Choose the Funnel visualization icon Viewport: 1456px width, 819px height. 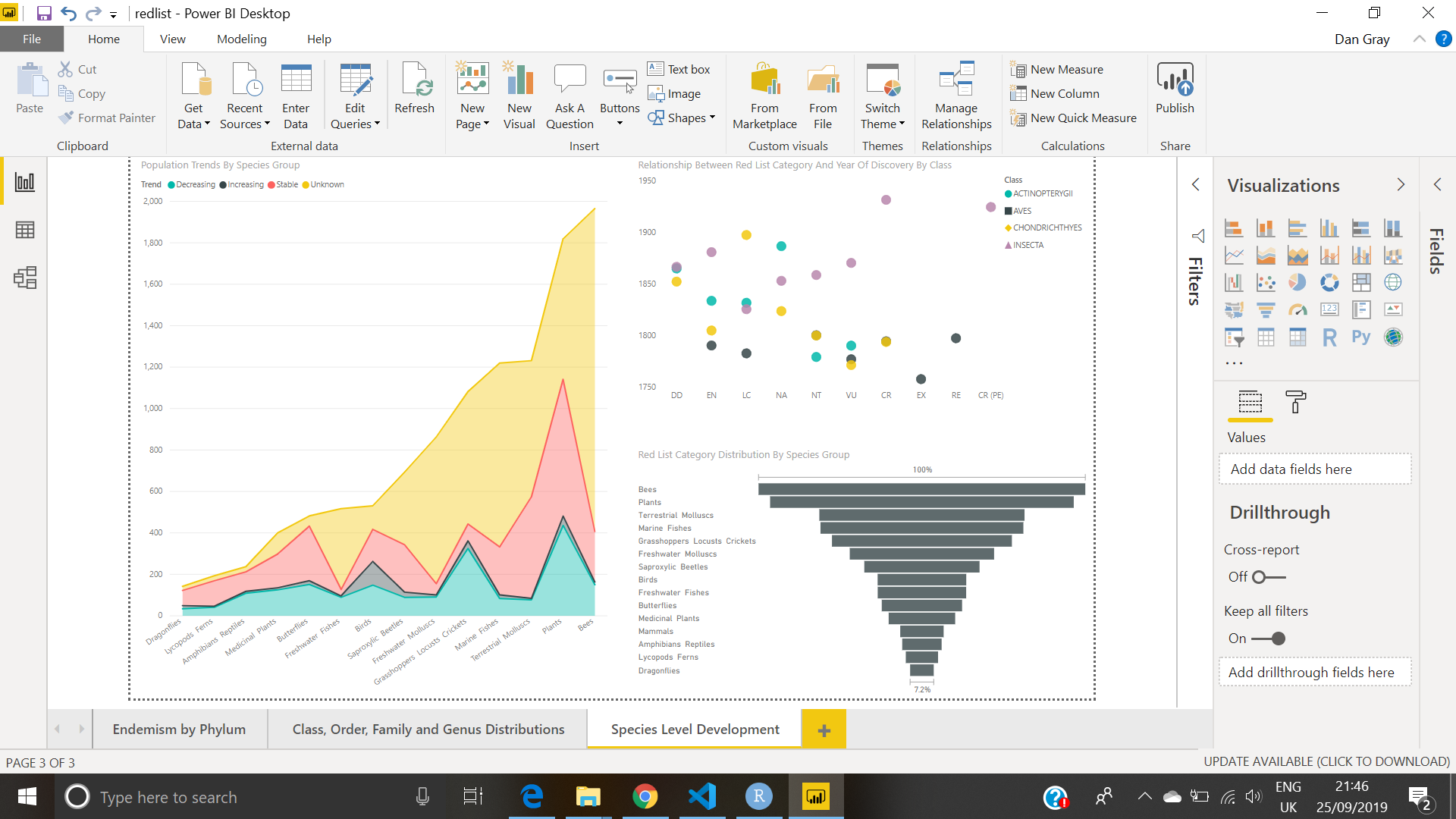coord(1266,310)
